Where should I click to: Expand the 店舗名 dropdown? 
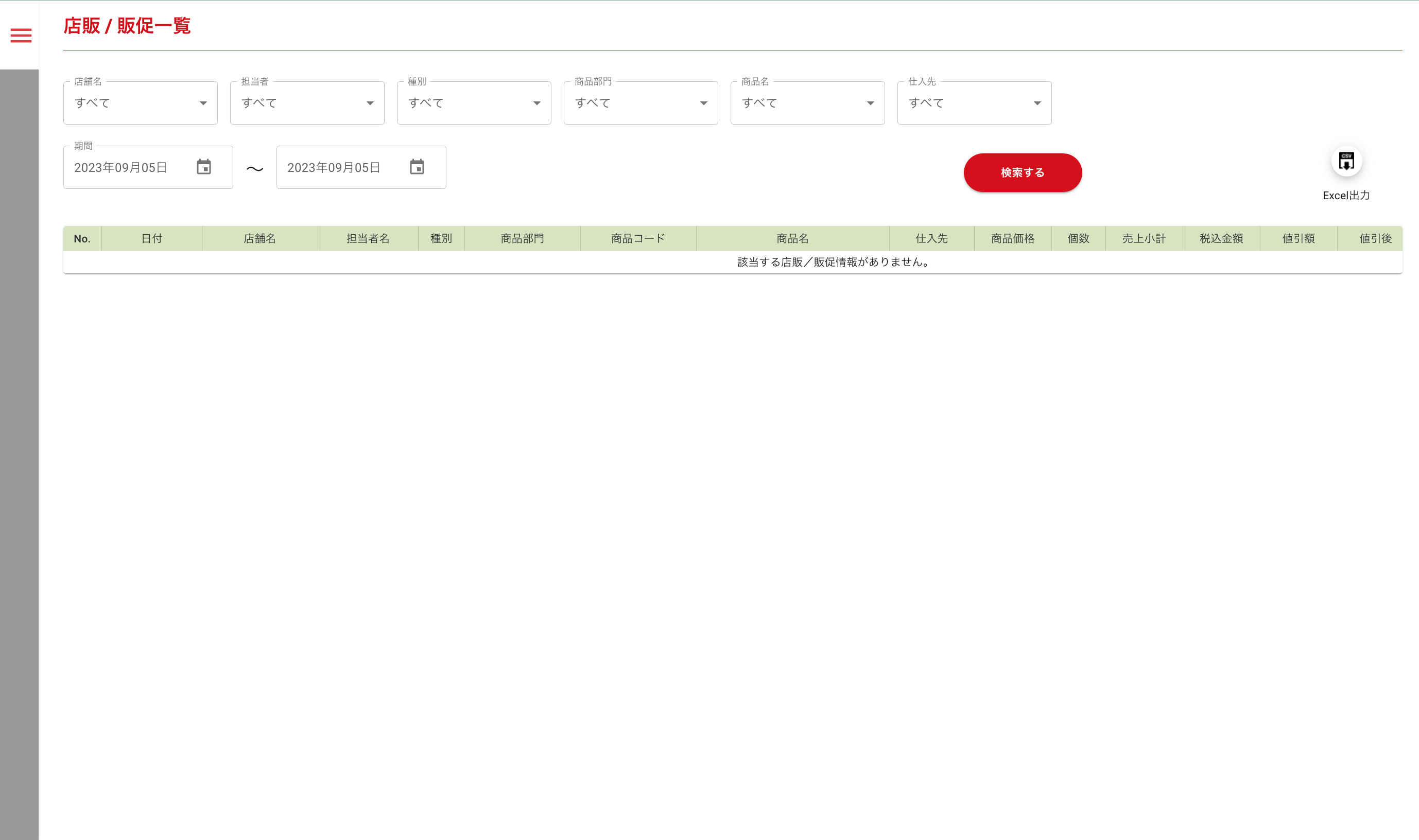click(x=141, y=103)
